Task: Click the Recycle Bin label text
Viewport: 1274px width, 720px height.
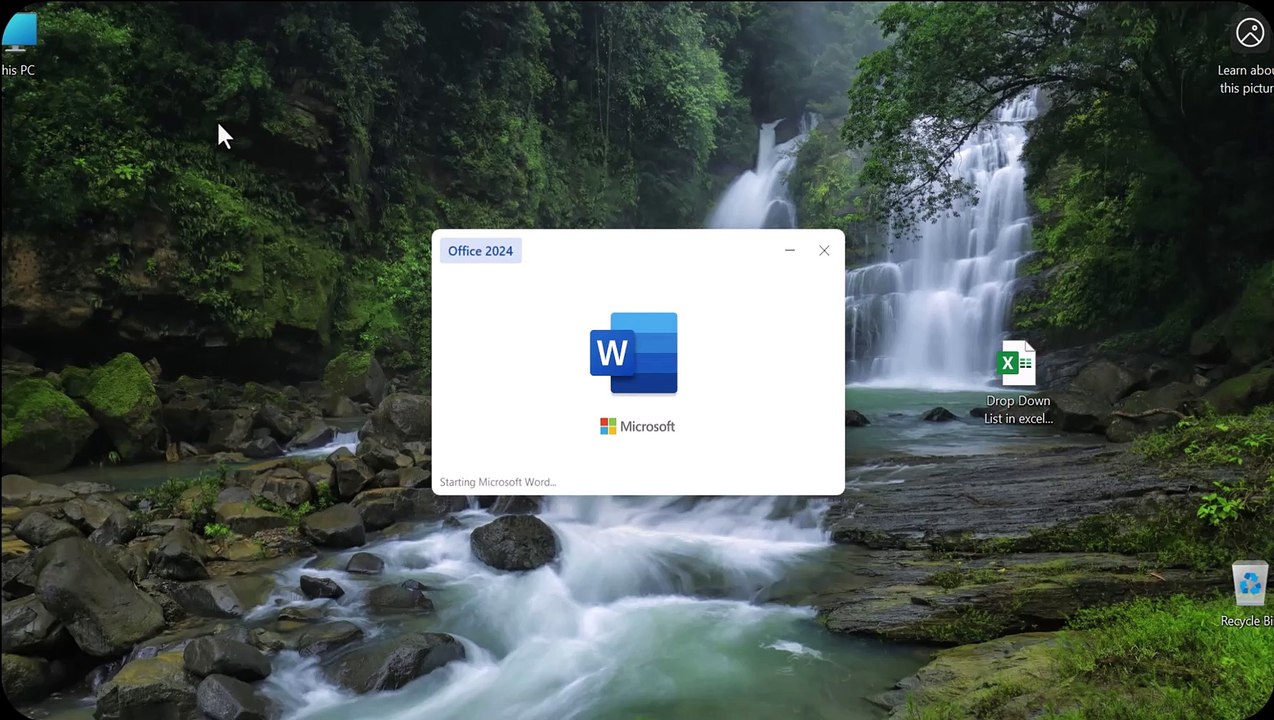Action: click(1246, 621)
